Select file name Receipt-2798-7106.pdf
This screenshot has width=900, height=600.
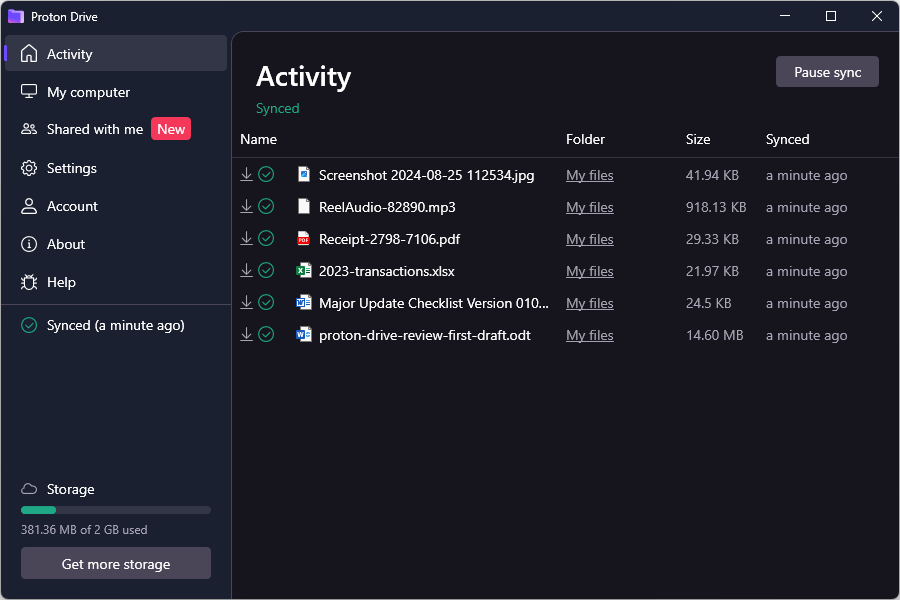[x=389, y=239]
